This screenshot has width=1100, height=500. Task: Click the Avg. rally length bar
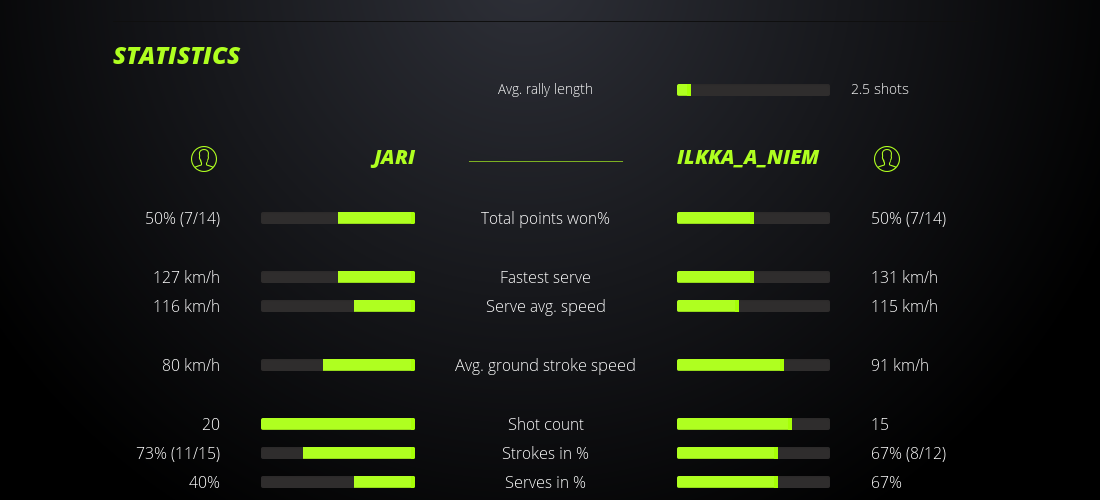[x=753, y=90]
